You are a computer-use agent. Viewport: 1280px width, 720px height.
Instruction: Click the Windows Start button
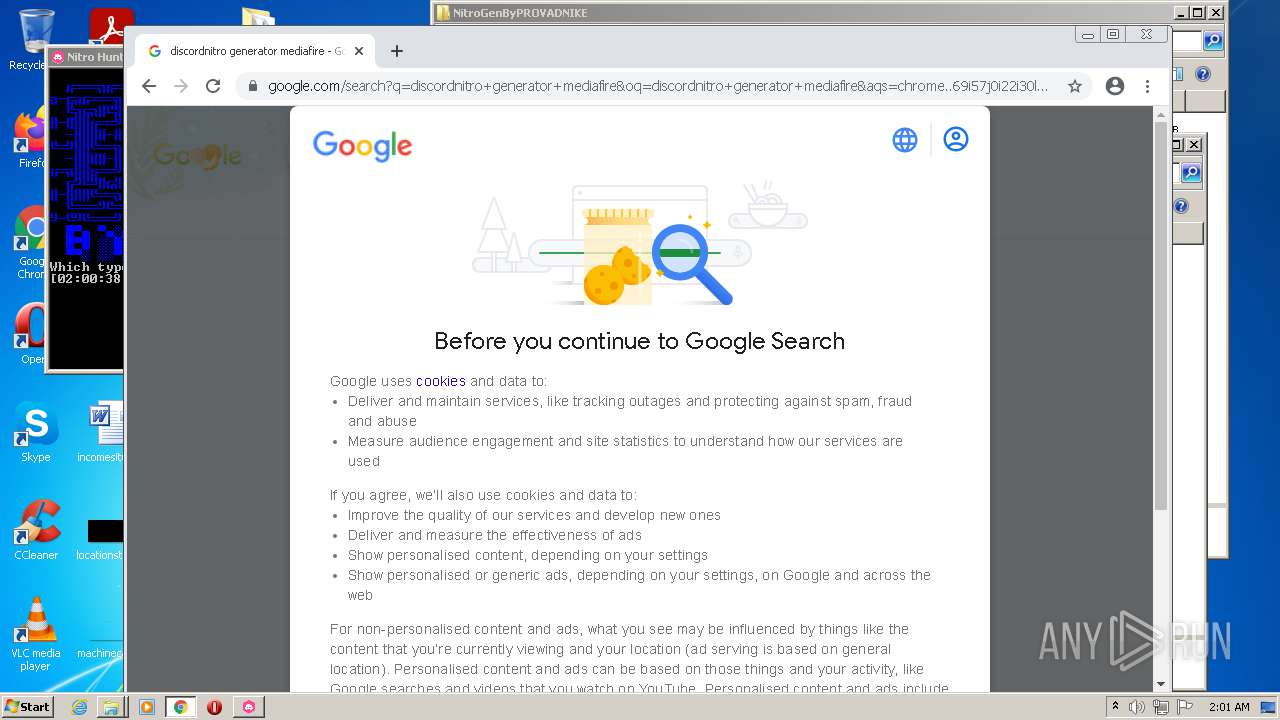click(x=27, y=706)
